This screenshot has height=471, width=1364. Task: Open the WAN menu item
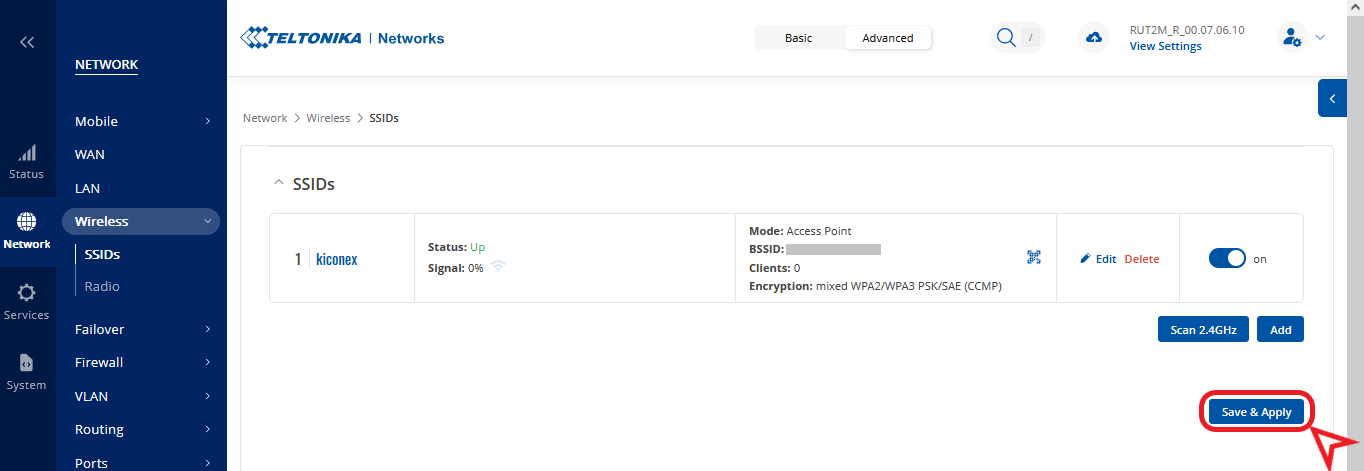(x=90, y=155)
